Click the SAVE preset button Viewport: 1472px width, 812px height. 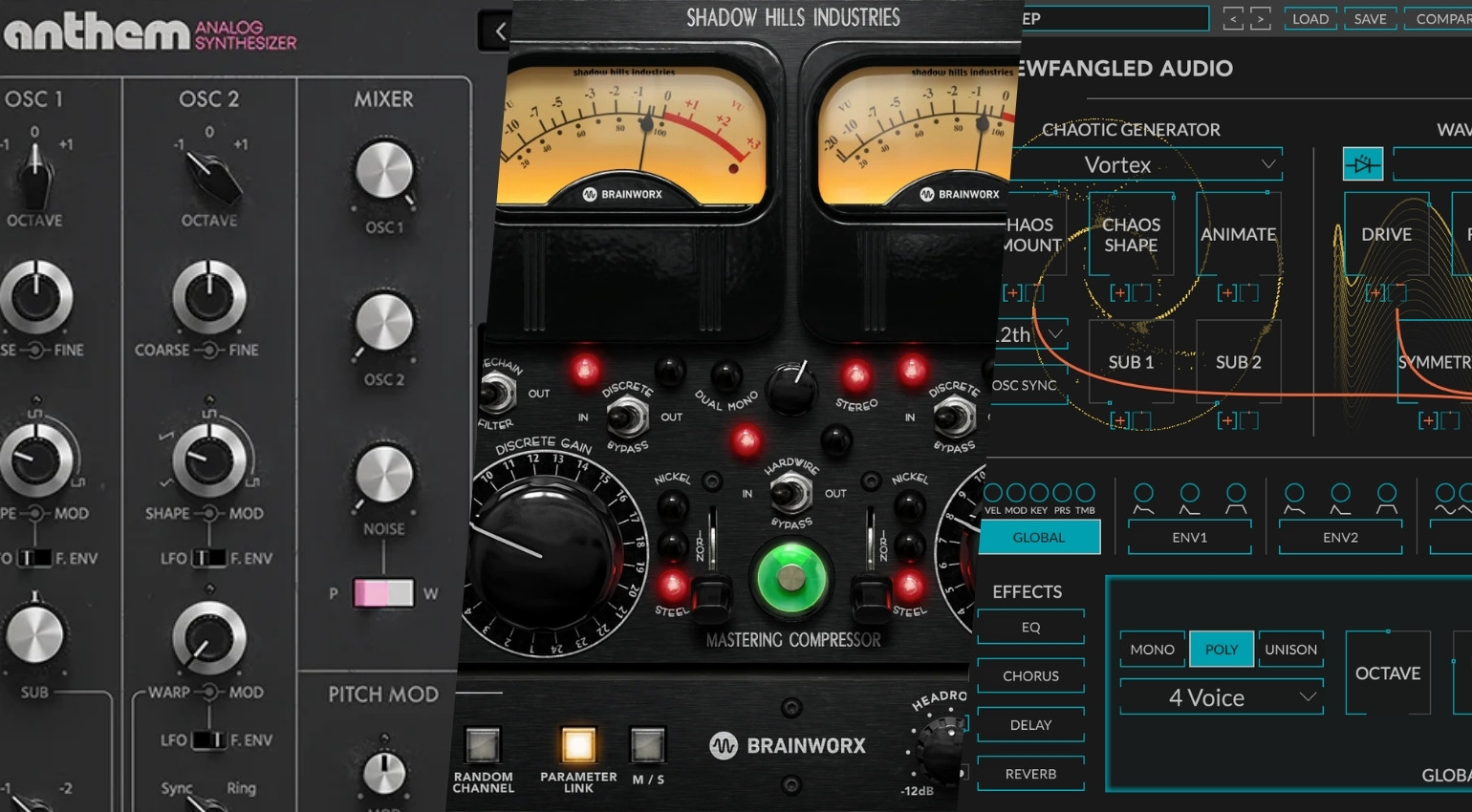tap(1370, 18)
